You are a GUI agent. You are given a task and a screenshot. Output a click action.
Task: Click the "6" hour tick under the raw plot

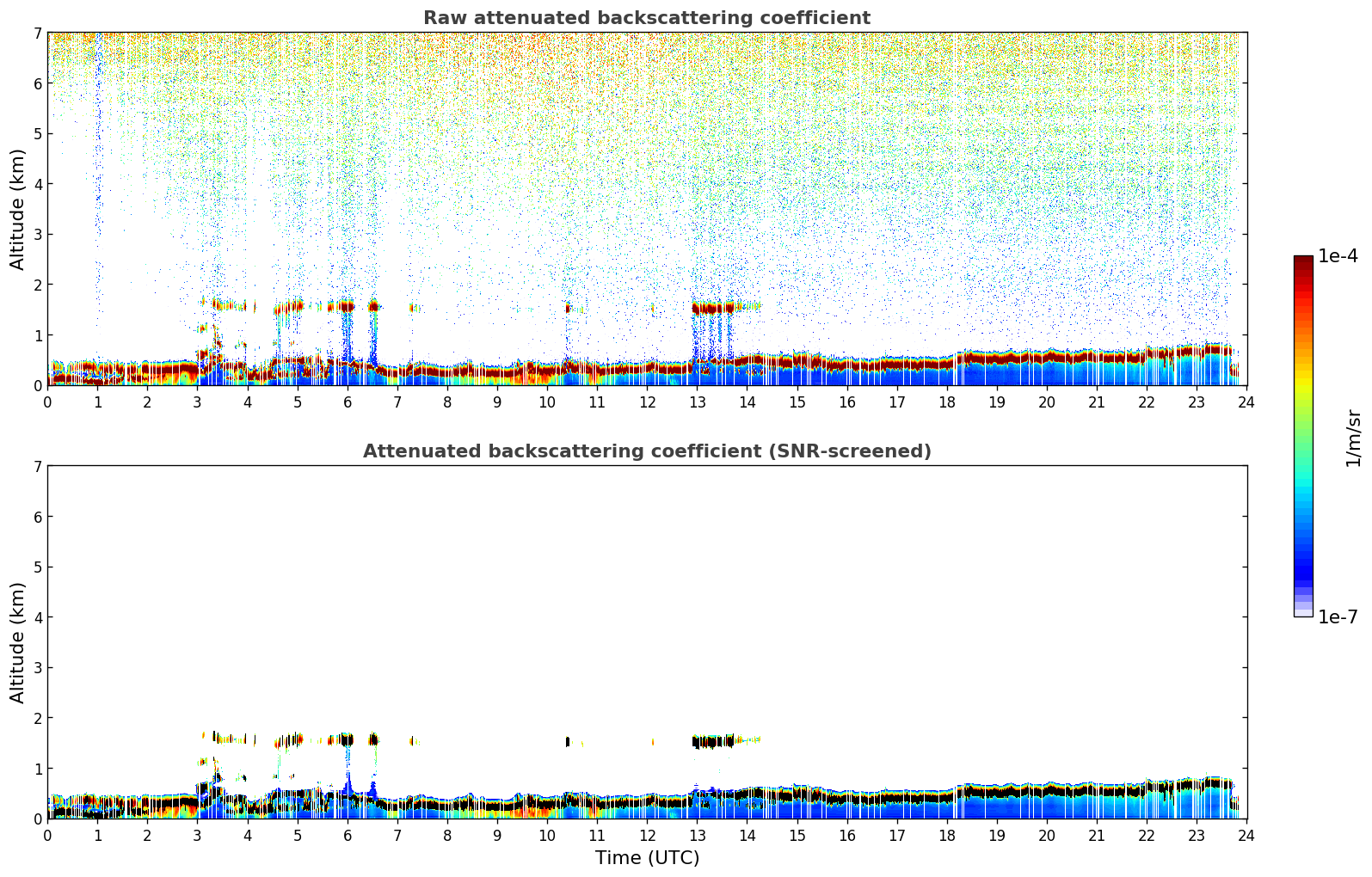[348, 402]
